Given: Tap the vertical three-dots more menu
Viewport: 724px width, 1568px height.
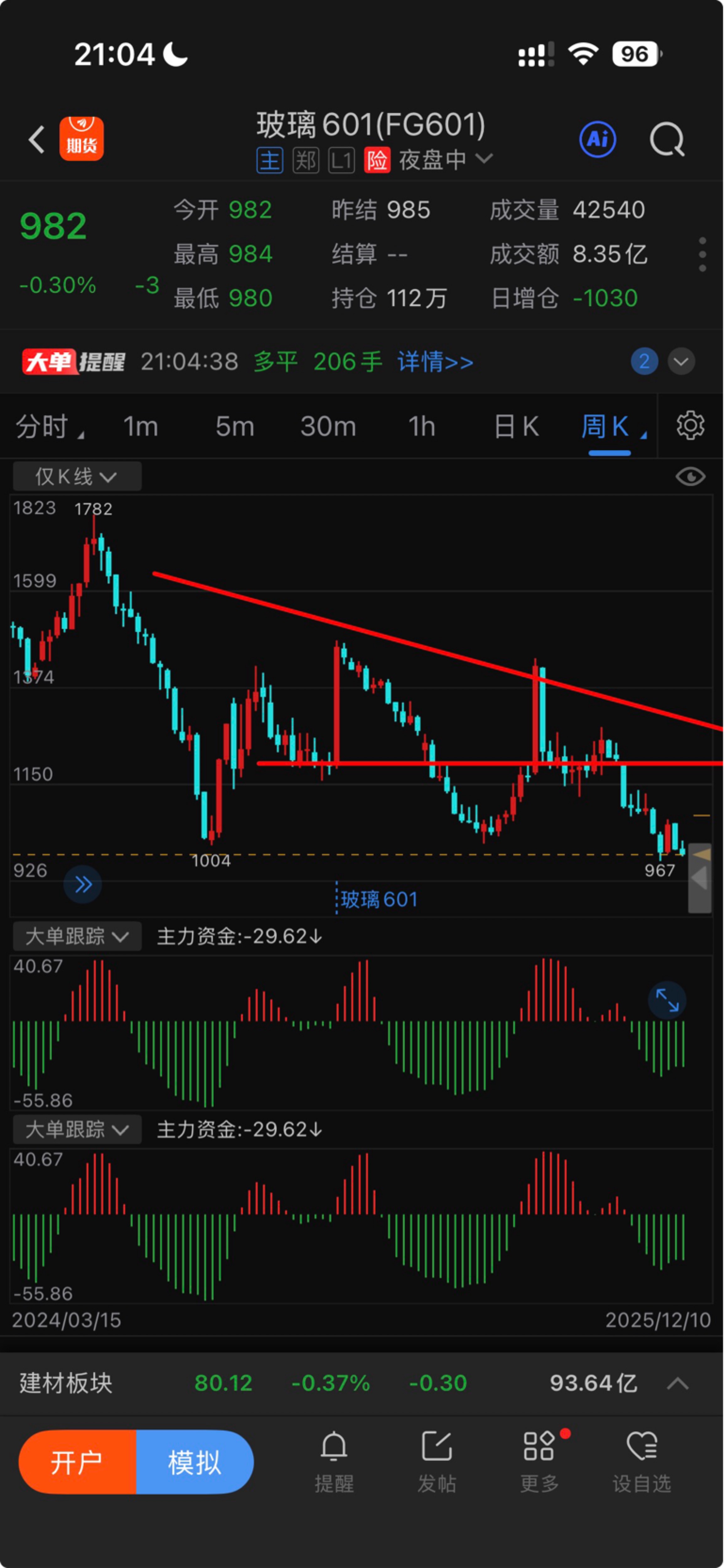Looking at the screenshot, I should (703, 255).
